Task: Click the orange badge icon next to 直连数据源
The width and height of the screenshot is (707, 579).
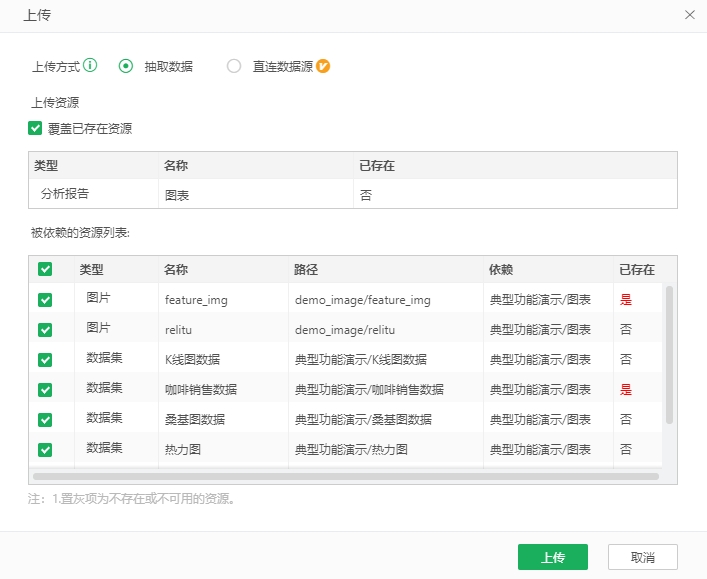Action: (323, 67)
